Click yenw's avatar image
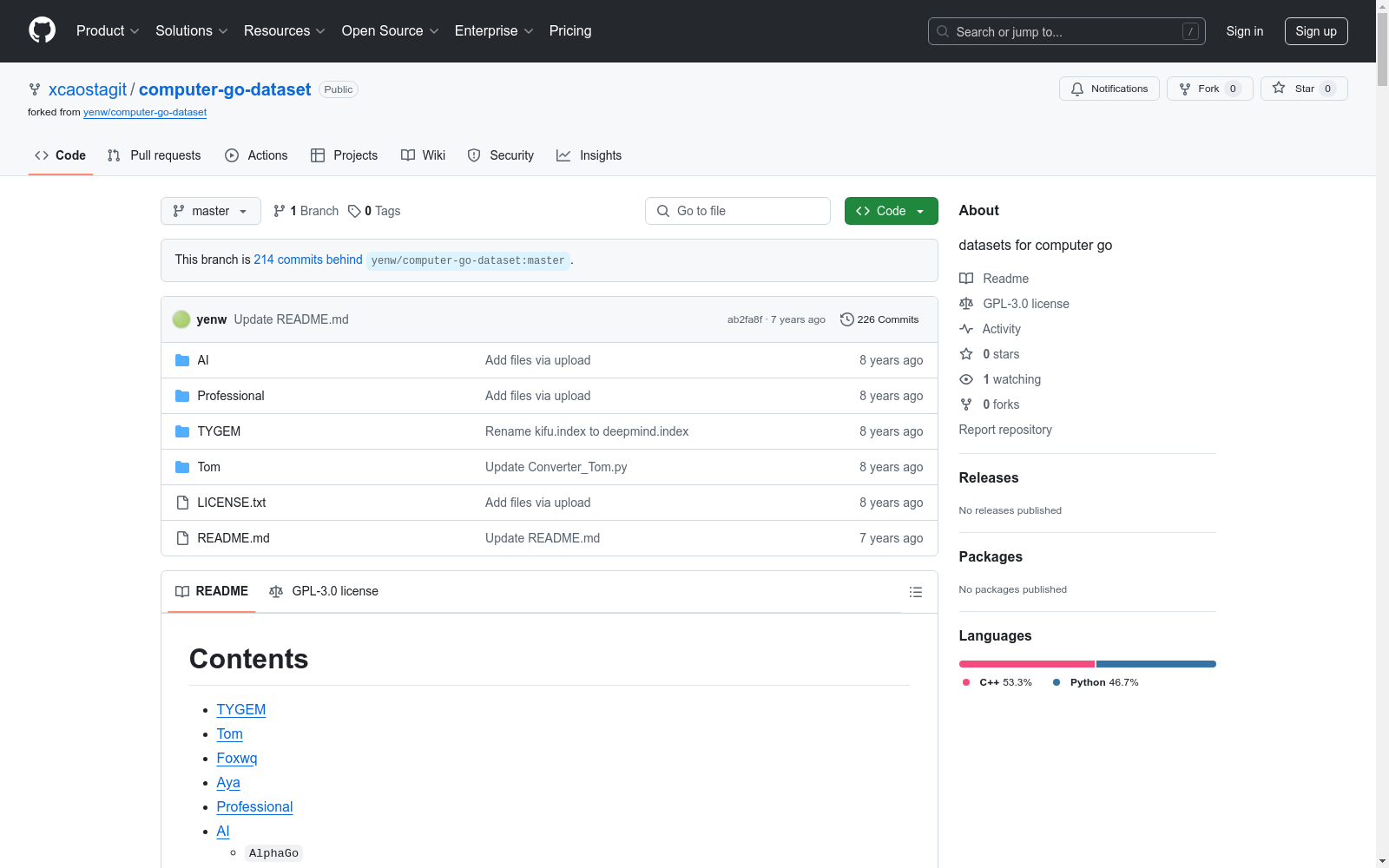Viewport: 1389px width, 868px height. (x=181, y=319)
